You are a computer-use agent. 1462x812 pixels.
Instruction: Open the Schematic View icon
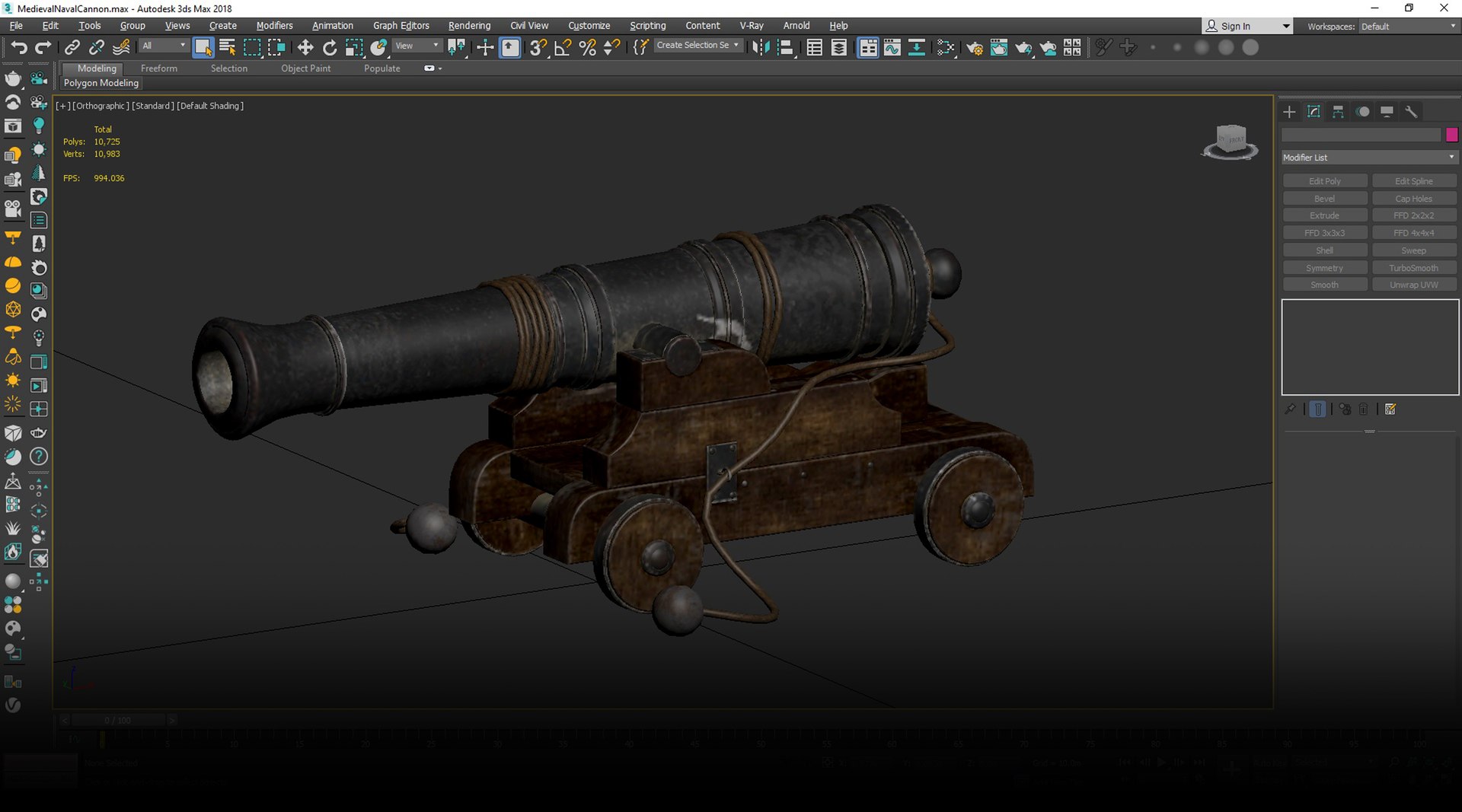click(917, 48)
